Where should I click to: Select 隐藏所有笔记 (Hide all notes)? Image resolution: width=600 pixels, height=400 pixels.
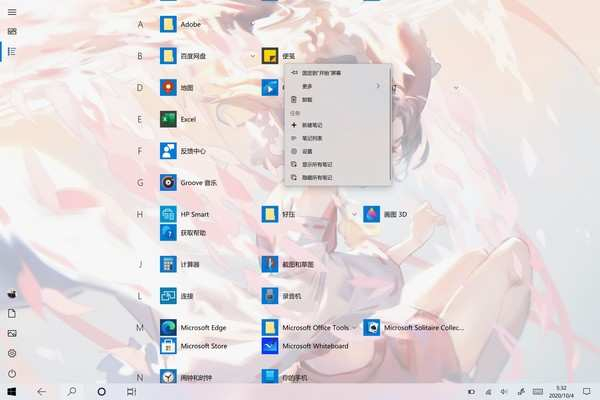(338, 178)
